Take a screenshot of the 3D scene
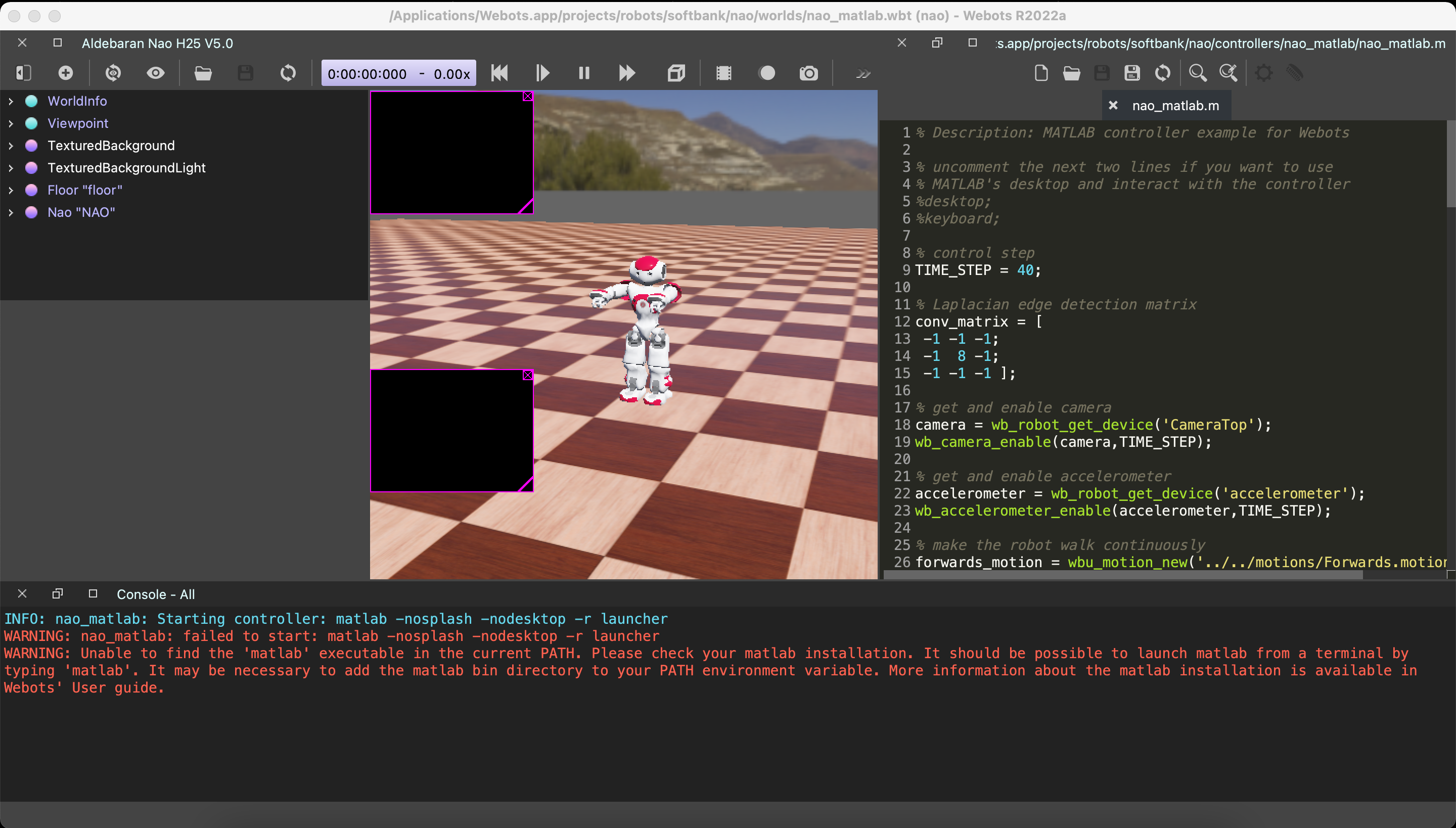The width and height of the screenshot is (1456, 828). (x=808, y=73)
